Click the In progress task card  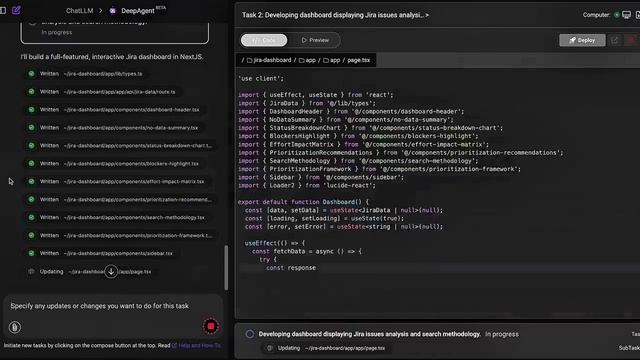[114, 33]
